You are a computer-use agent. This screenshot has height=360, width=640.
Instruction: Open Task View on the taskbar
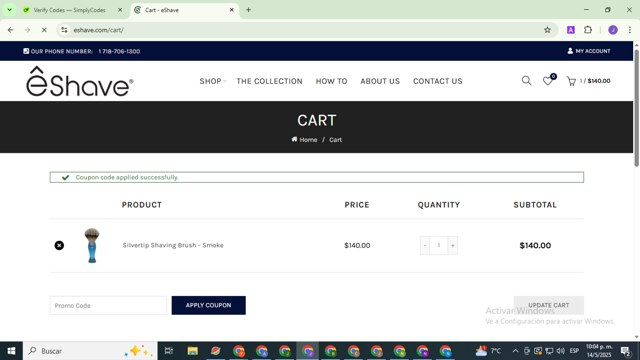coord(169,351)
